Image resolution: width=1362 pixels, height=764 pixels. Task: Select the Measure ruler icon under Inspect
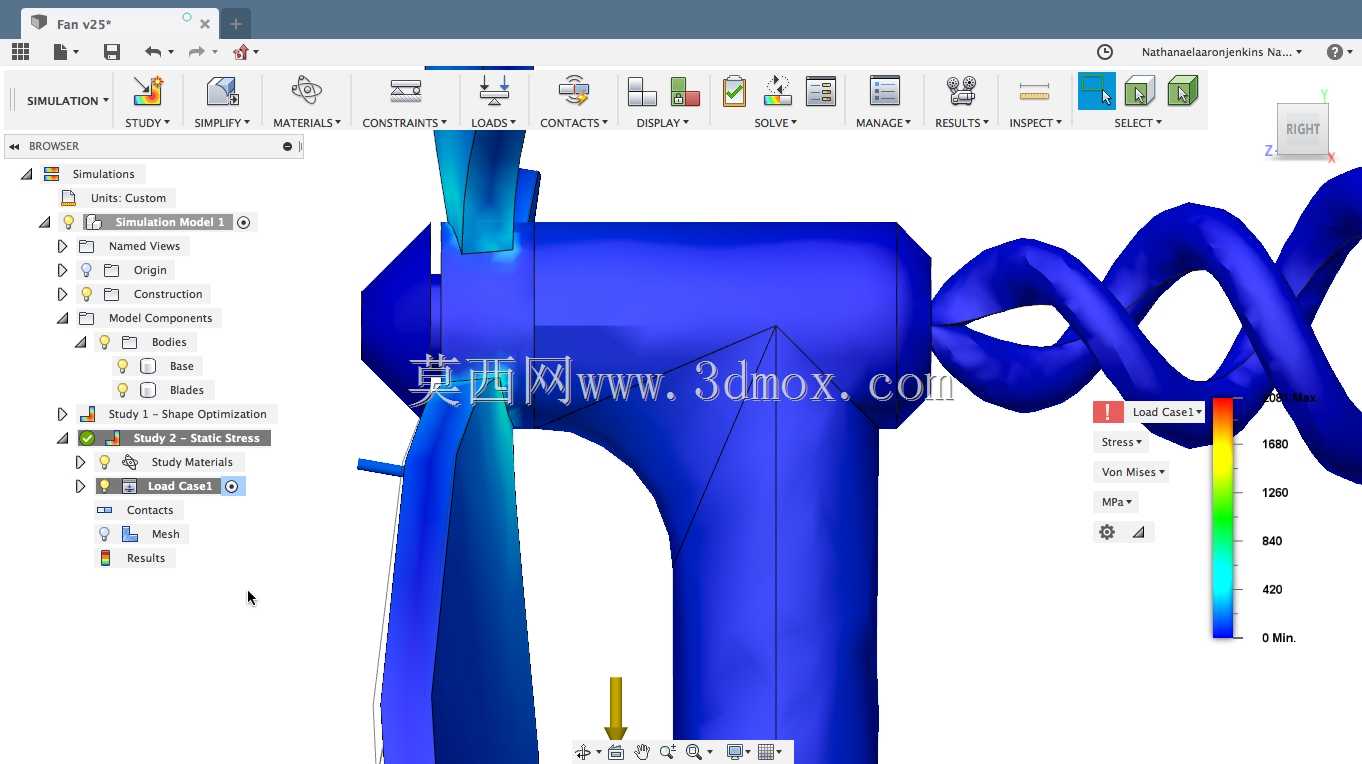tap(1034, 92)
